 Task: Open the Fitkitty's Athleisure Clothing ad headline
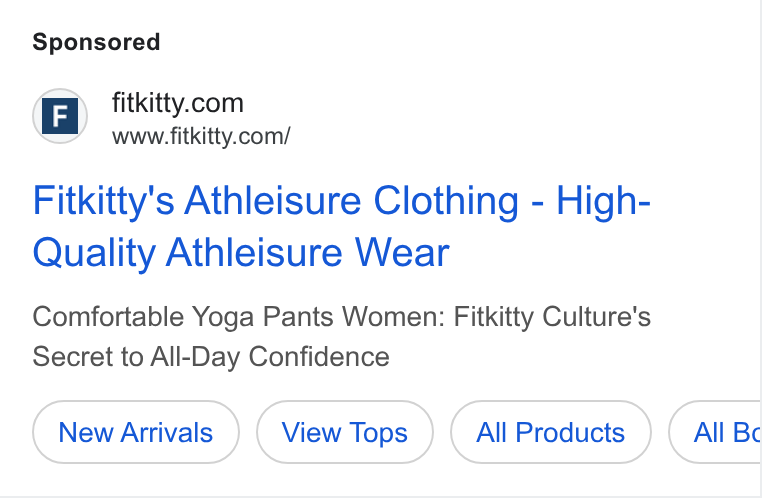point(342,226)
